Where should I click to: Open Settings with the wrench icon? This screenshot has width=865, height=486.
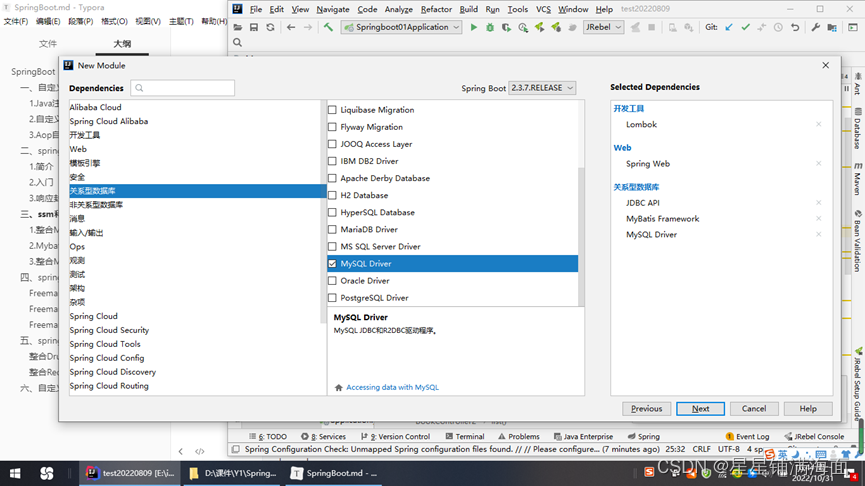815,27
